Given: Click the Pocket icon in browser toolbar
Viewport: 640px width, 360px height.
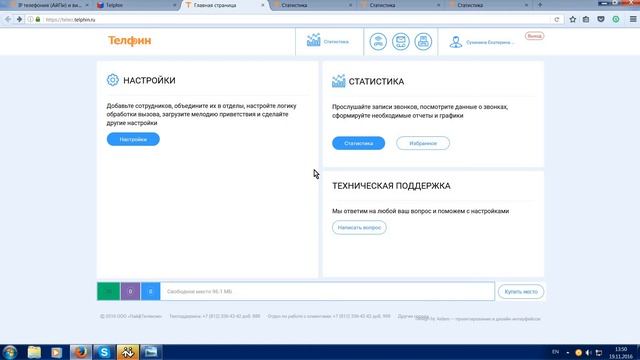Looking at the screenshot, I should 600,19.
